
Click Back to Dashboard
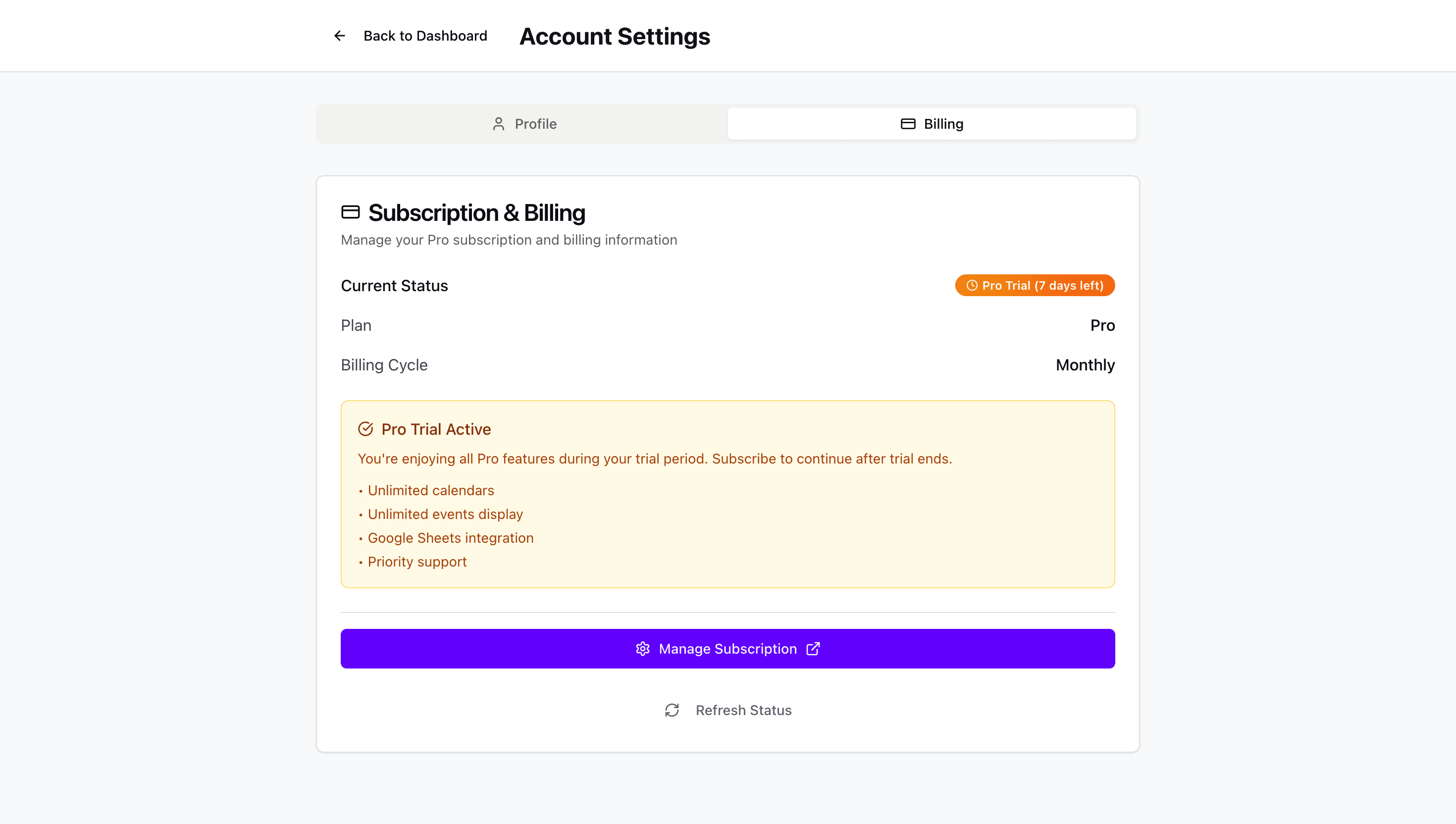coord(425,36)
